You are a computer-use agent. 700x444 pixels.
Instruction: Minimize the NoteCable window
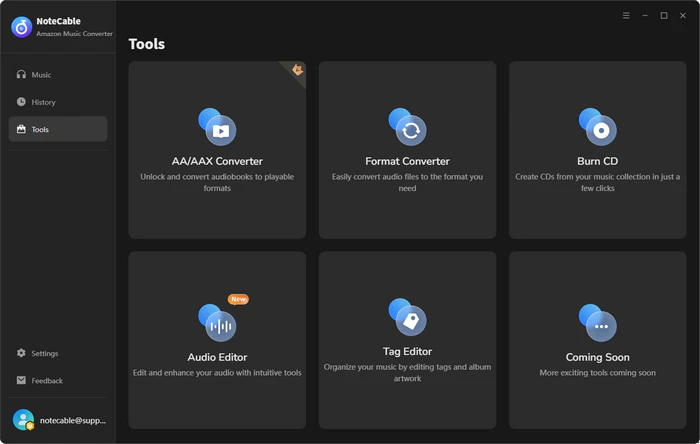click(x=645, y=16)
